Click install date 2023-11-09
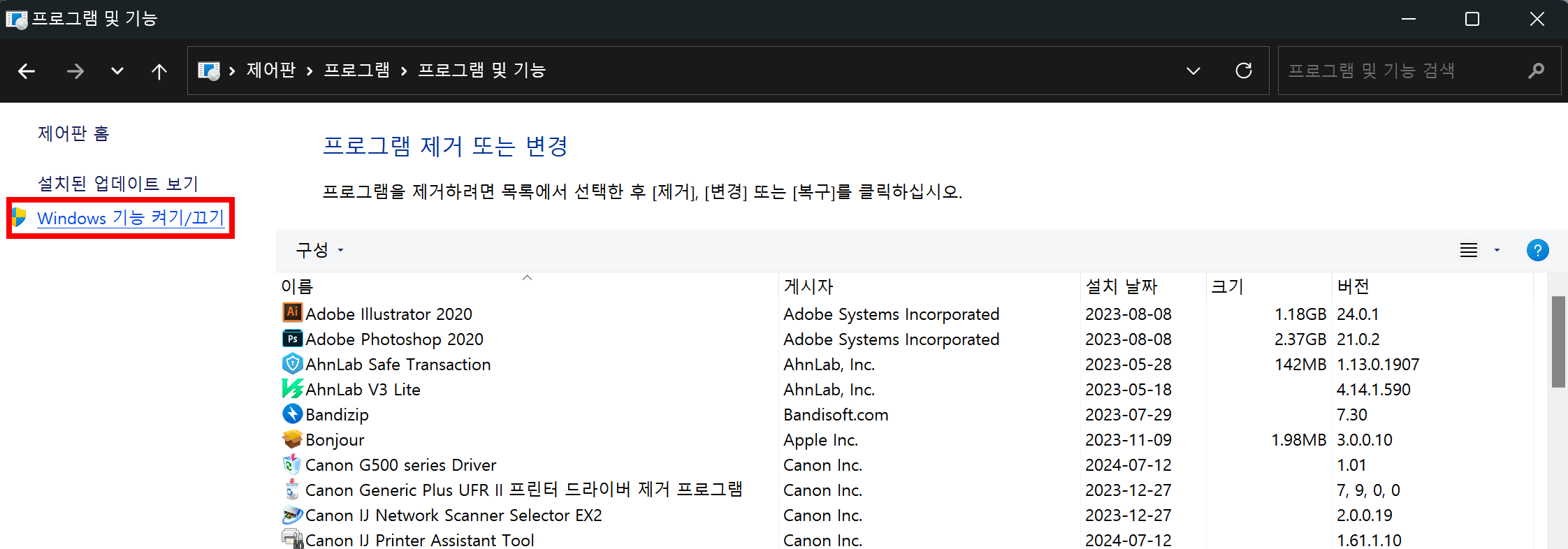1568x549 pixels. (1128, 440)
